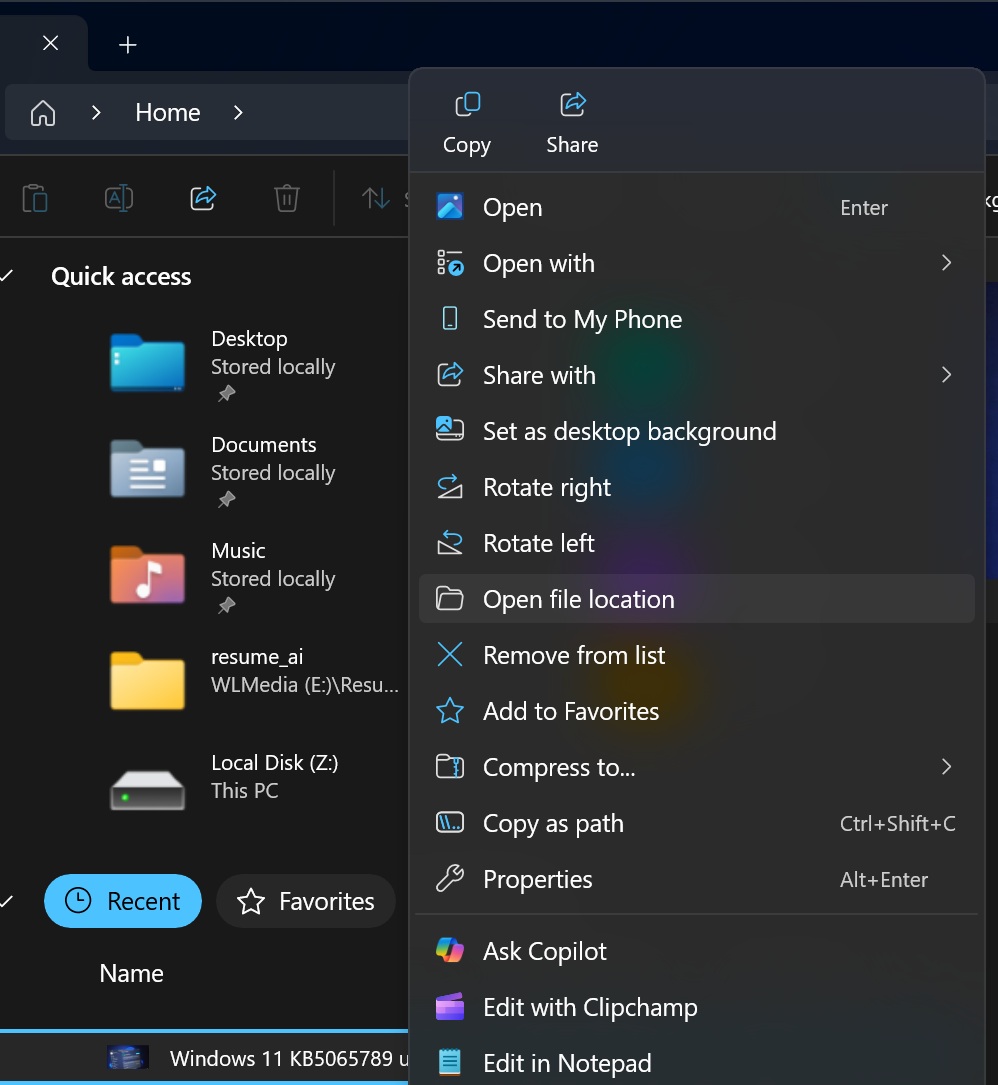The width and height of the screenshot is (998, 1085).
Task: Open Properties from the context menu
Action: (x=537, y=879)
